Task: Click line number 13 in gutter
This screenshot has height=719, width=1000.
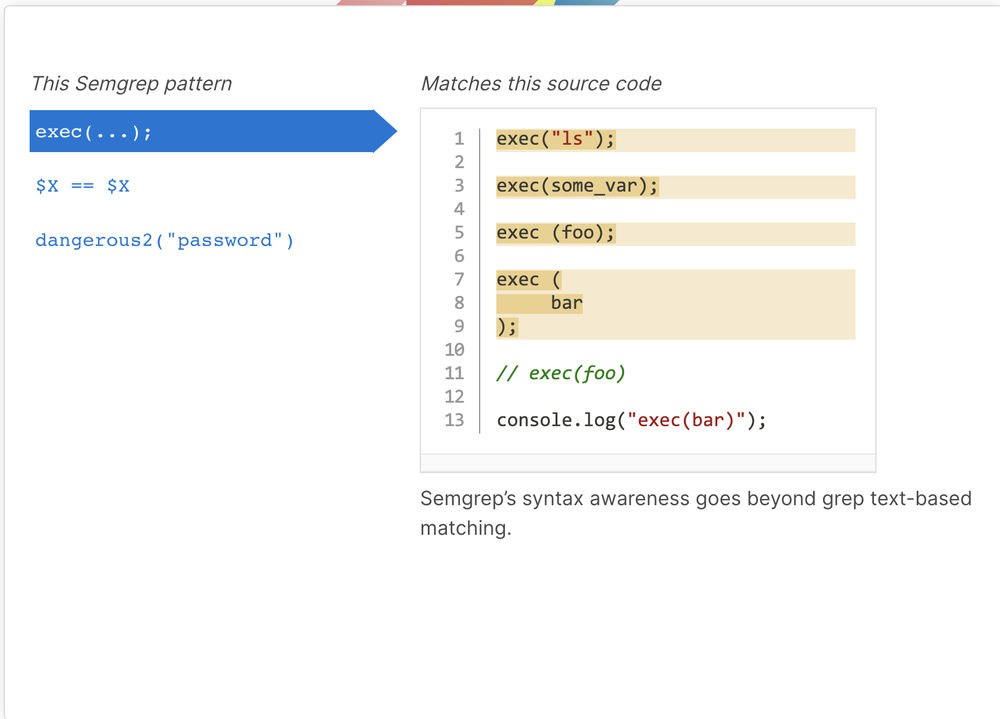Action: tap(454, 420)
